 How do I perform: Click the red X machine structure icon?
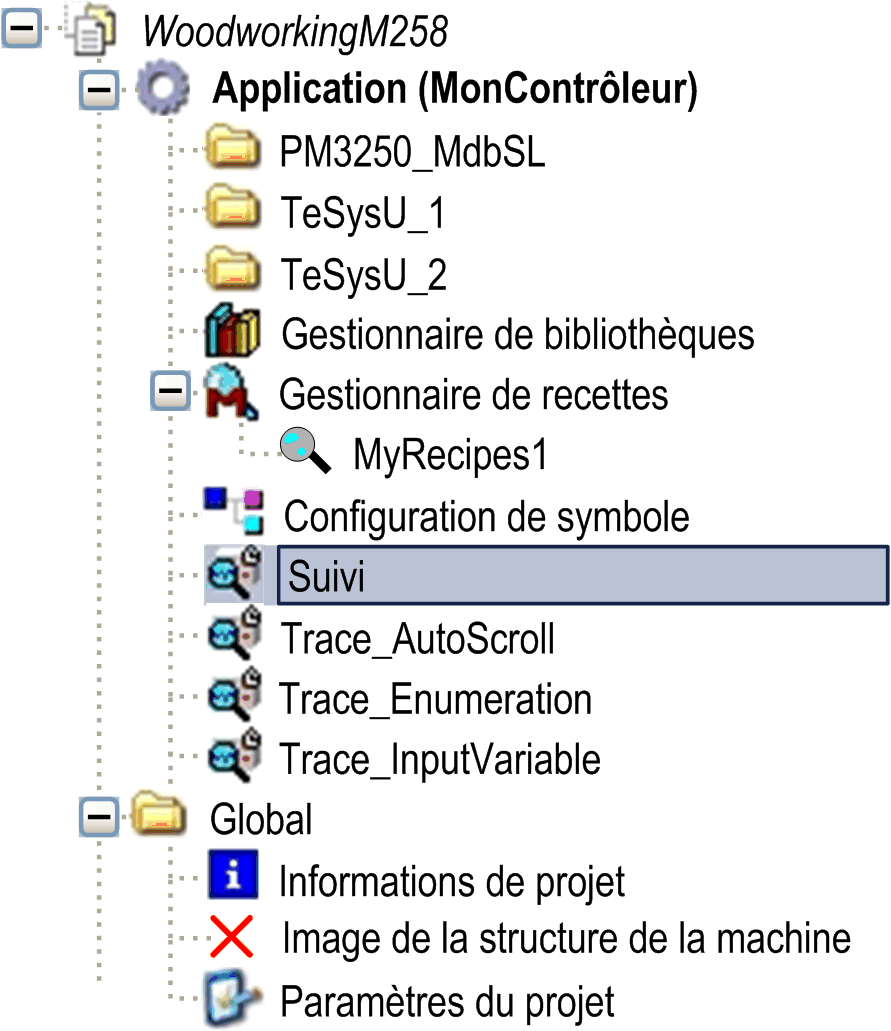click(x=232, y=938)
